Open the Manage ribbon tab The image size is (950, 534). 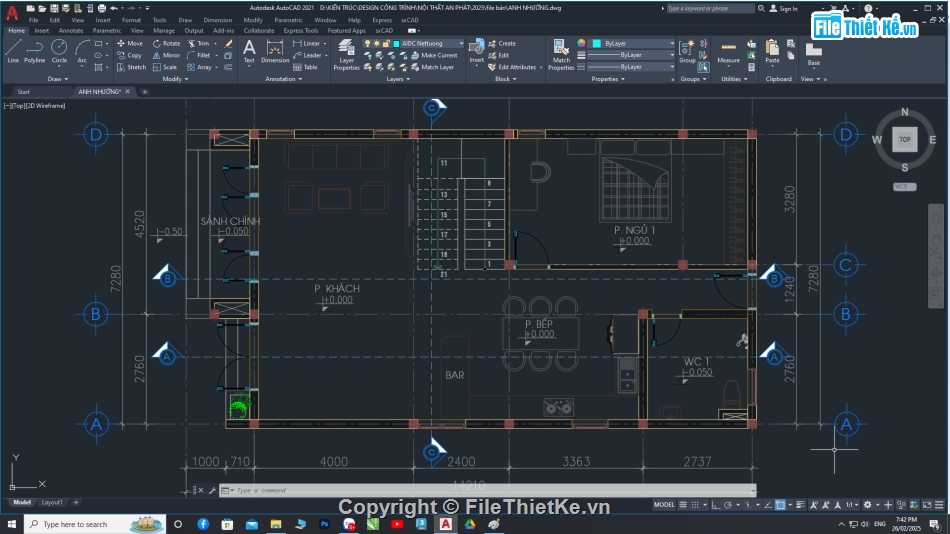click(x=164, y=30)
